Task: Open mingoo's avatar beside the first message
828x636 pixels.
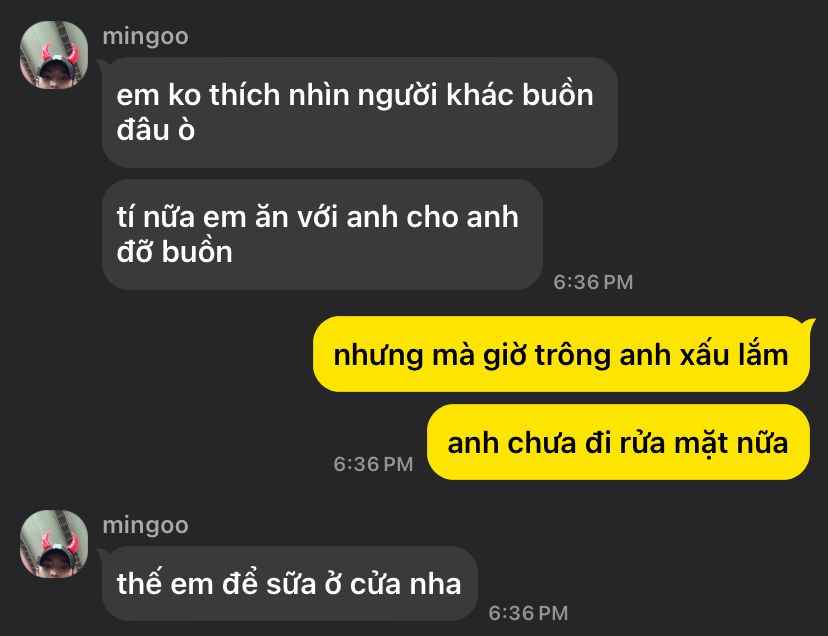Action: pyautogui.click(x=54, y=54)
